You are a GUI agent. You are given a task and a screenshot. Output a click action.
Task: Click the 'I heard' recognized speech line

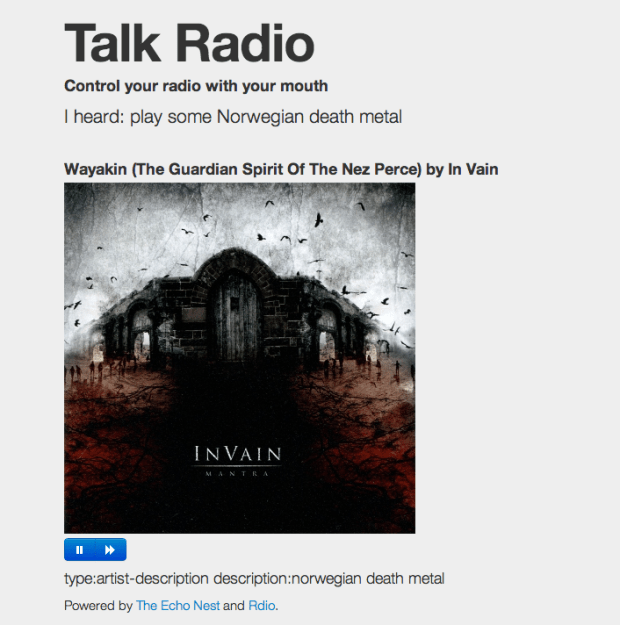click(x=233, y=117)
